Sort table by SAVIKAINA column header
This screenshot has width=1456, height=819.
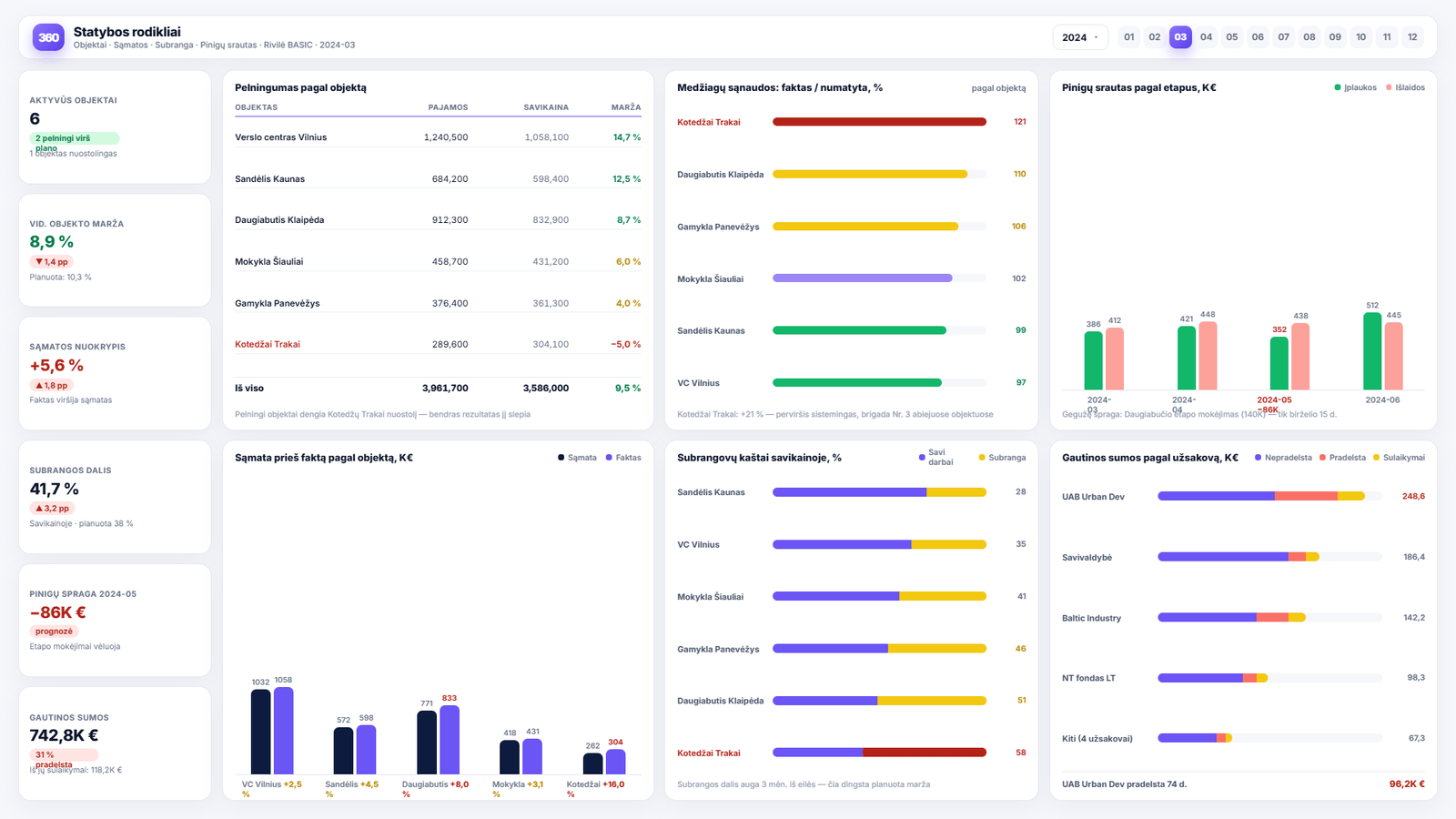pos(546,107)
